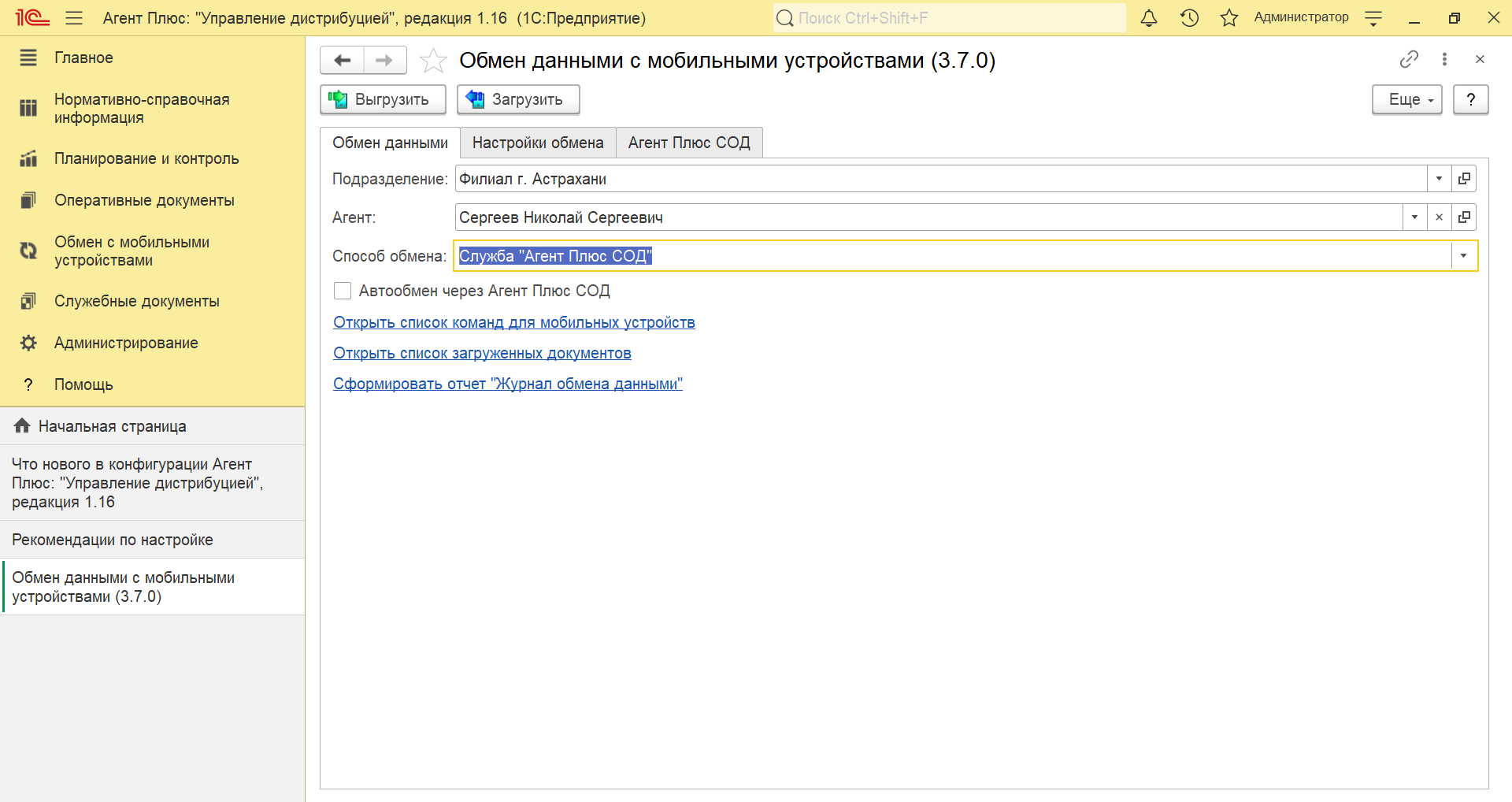Add this form to favorites star
Screen dimensions: 1512x802
pyautogui.click(x=433, y=60)
